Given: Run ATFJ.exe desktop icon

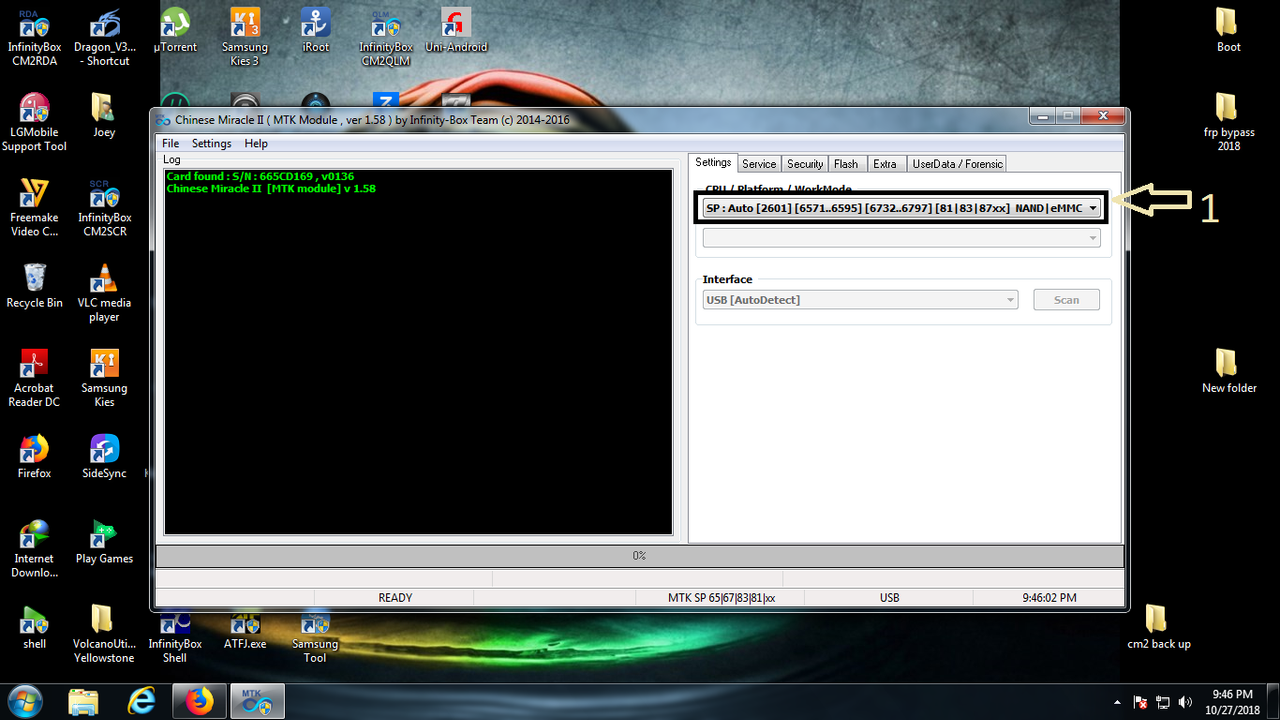Looking at the screenshot, I should click(245, 630).
